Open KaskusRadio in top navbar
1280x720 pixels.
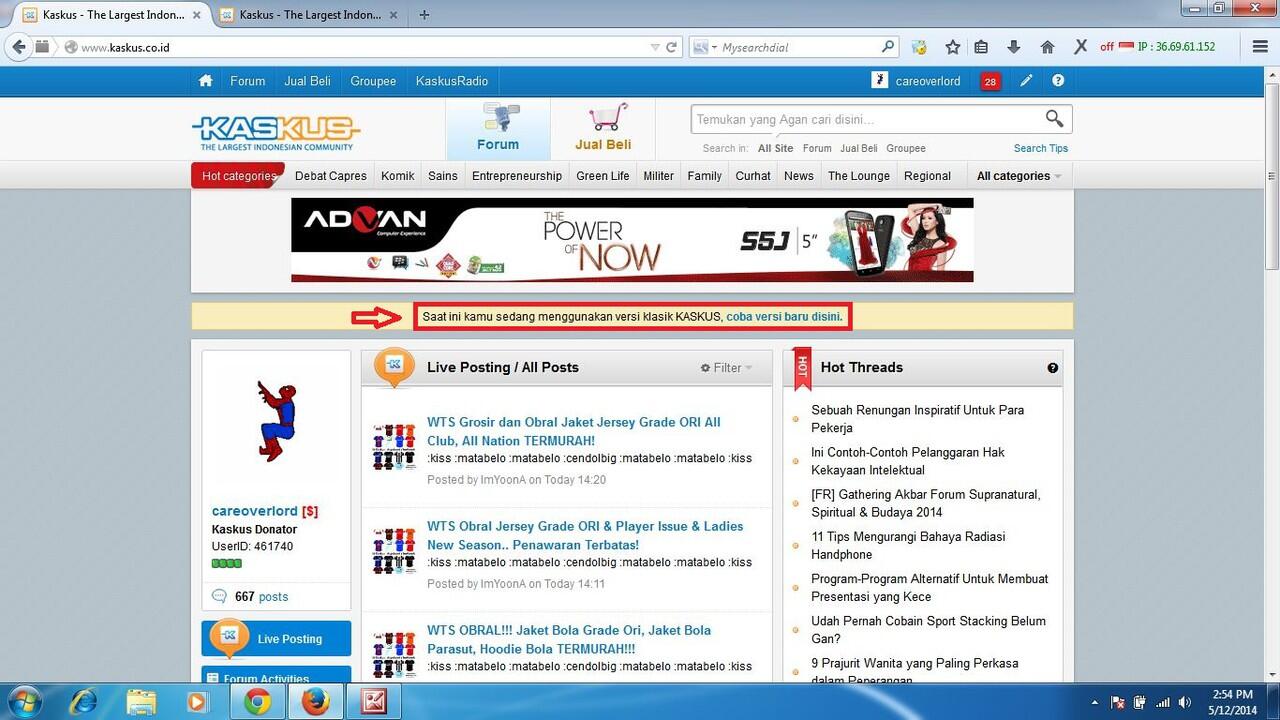pos(452,81)
